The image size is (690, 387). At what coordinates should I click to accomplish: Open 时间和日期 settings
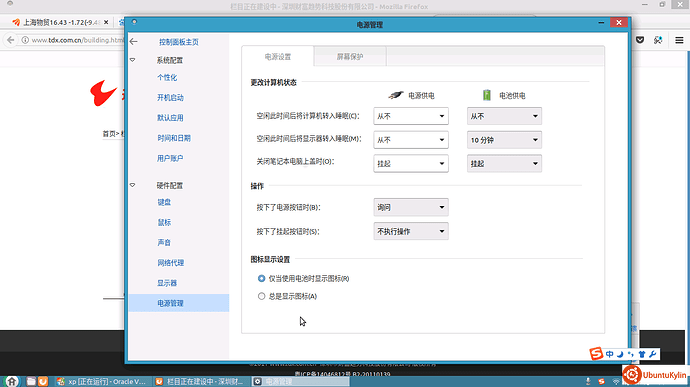pyautogui.click(x=174, y=138)
